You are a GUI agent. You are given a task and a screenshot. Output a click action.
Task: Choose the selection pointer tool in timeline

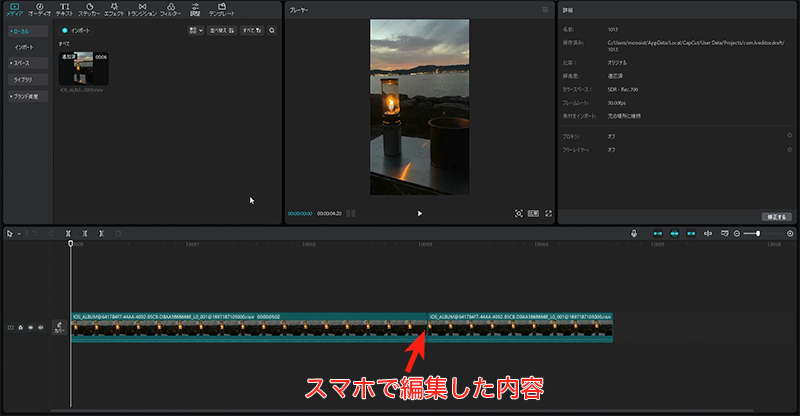click(10, 233)
